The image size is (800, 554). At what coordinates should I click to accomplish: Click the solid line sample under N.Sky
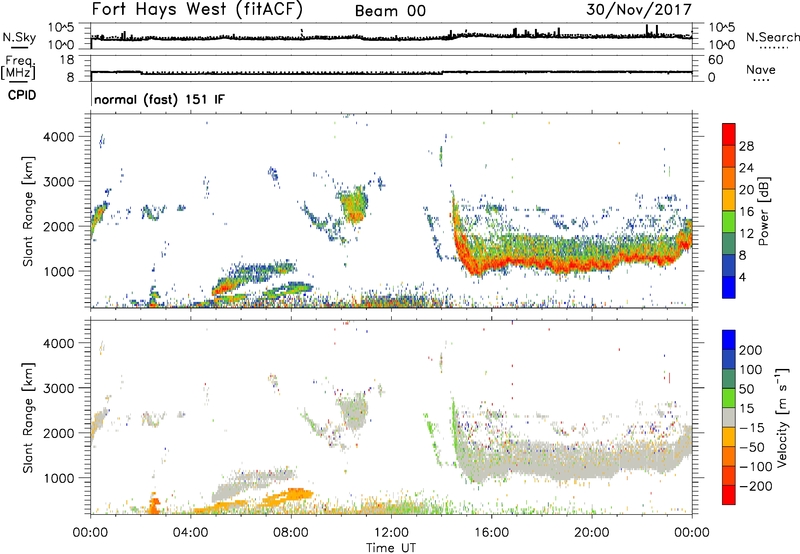tap(20, 48)
